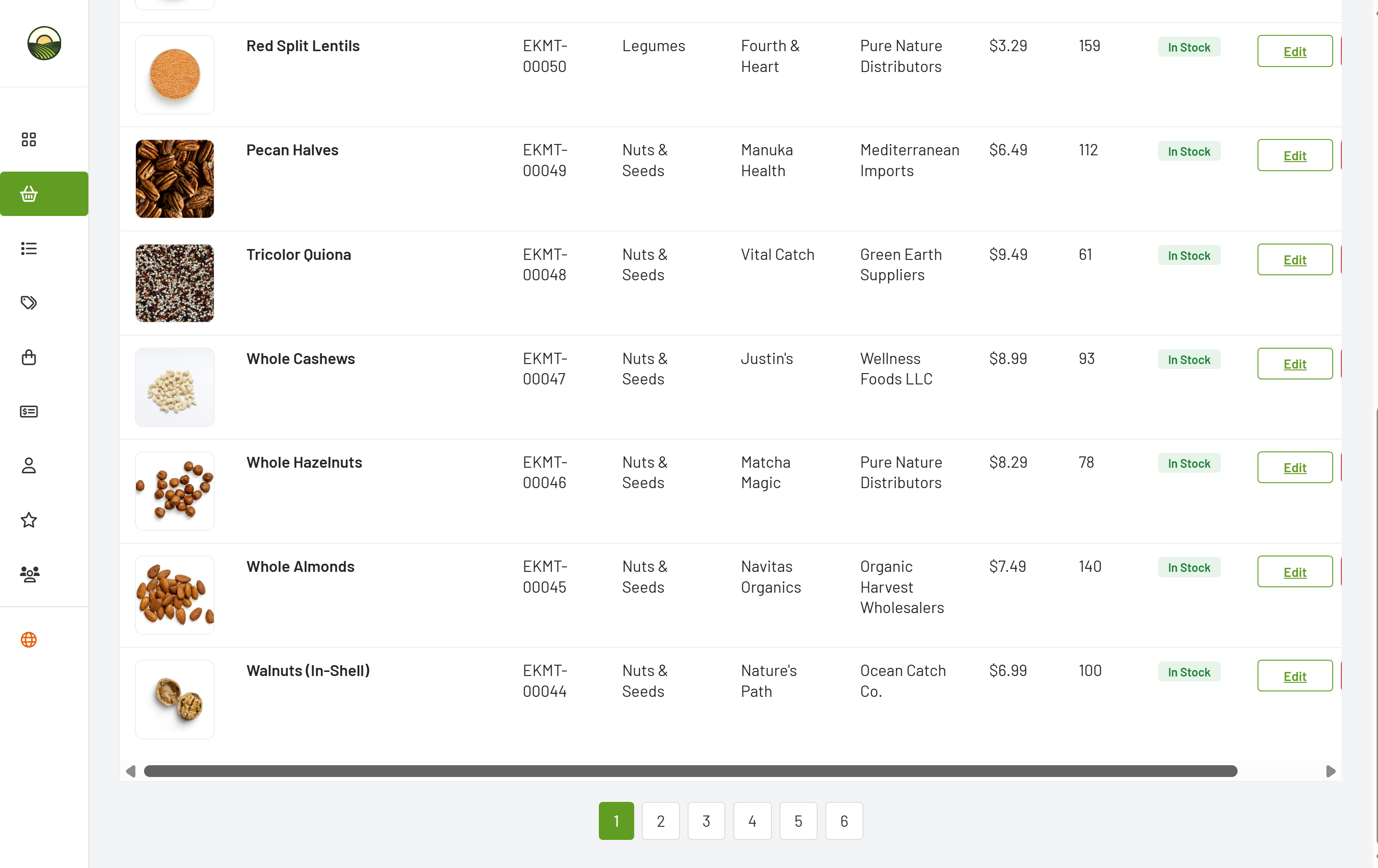This screenshot has height=868, width=1378.
Task: Open the payment card icon in sidebar
Action: (x=29, y=412)
